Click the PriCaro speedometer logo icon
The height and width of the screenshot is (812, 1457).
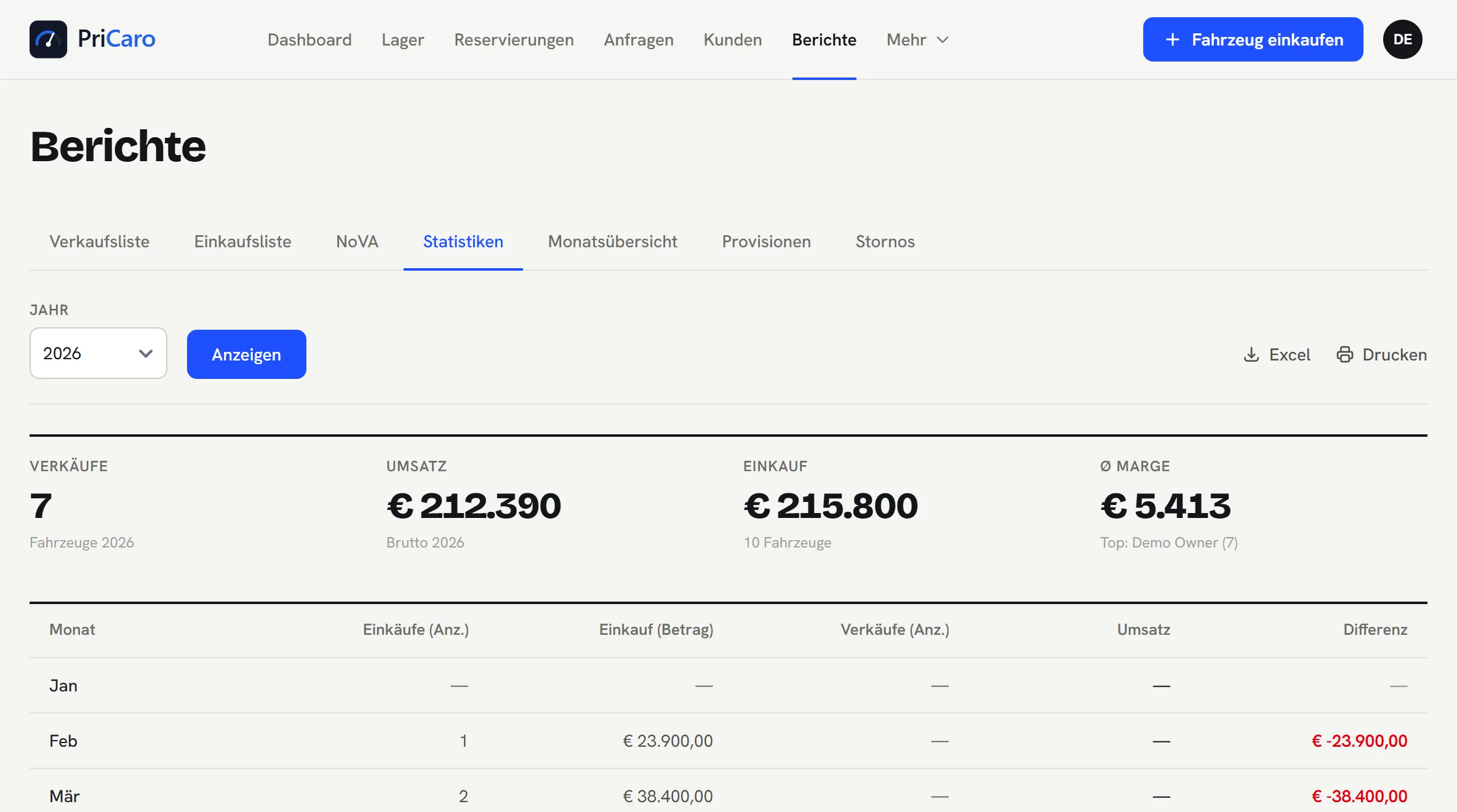point(48,39)
